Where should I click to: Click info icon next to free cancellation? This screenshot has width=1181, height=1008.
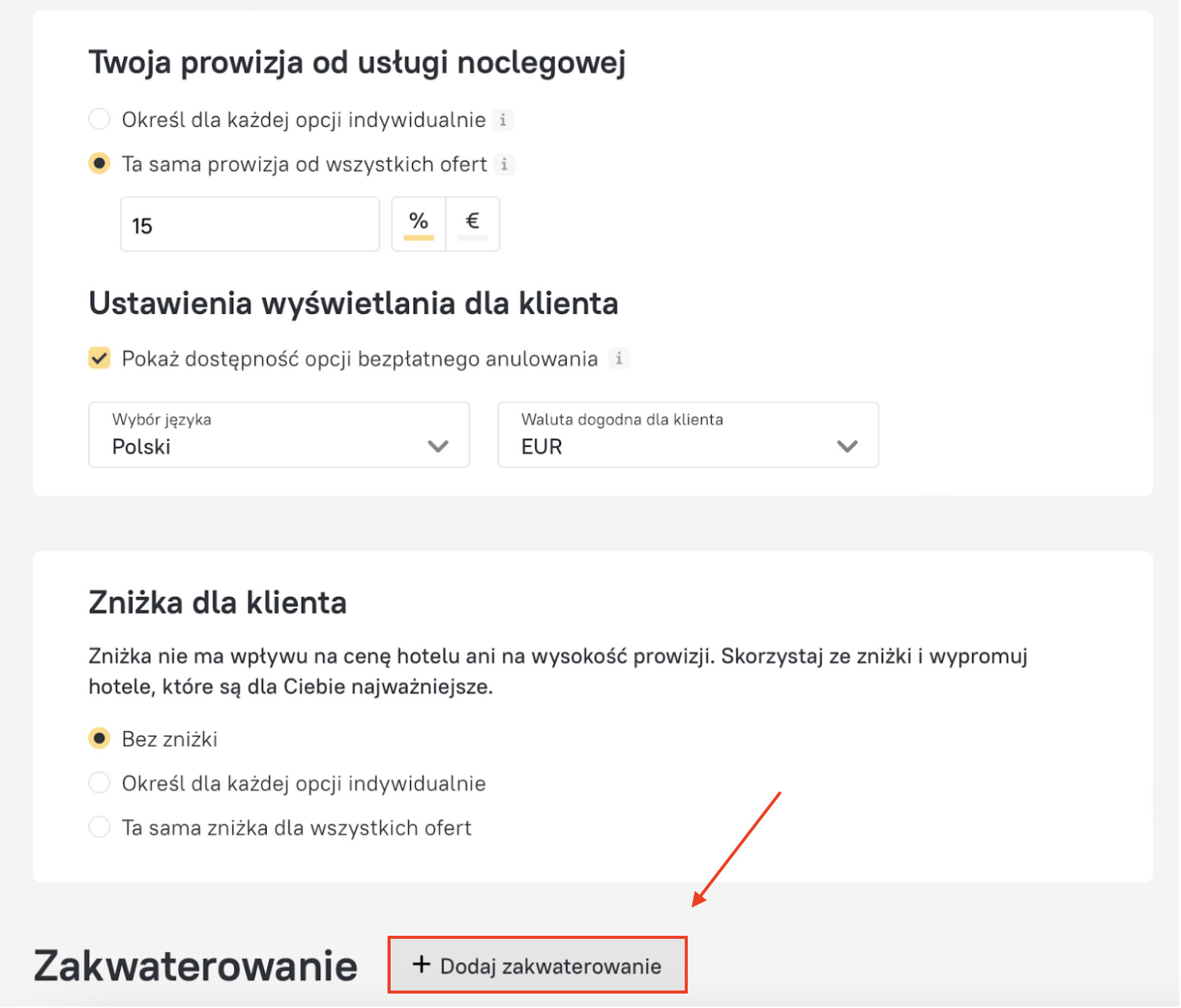coord(619,358)
